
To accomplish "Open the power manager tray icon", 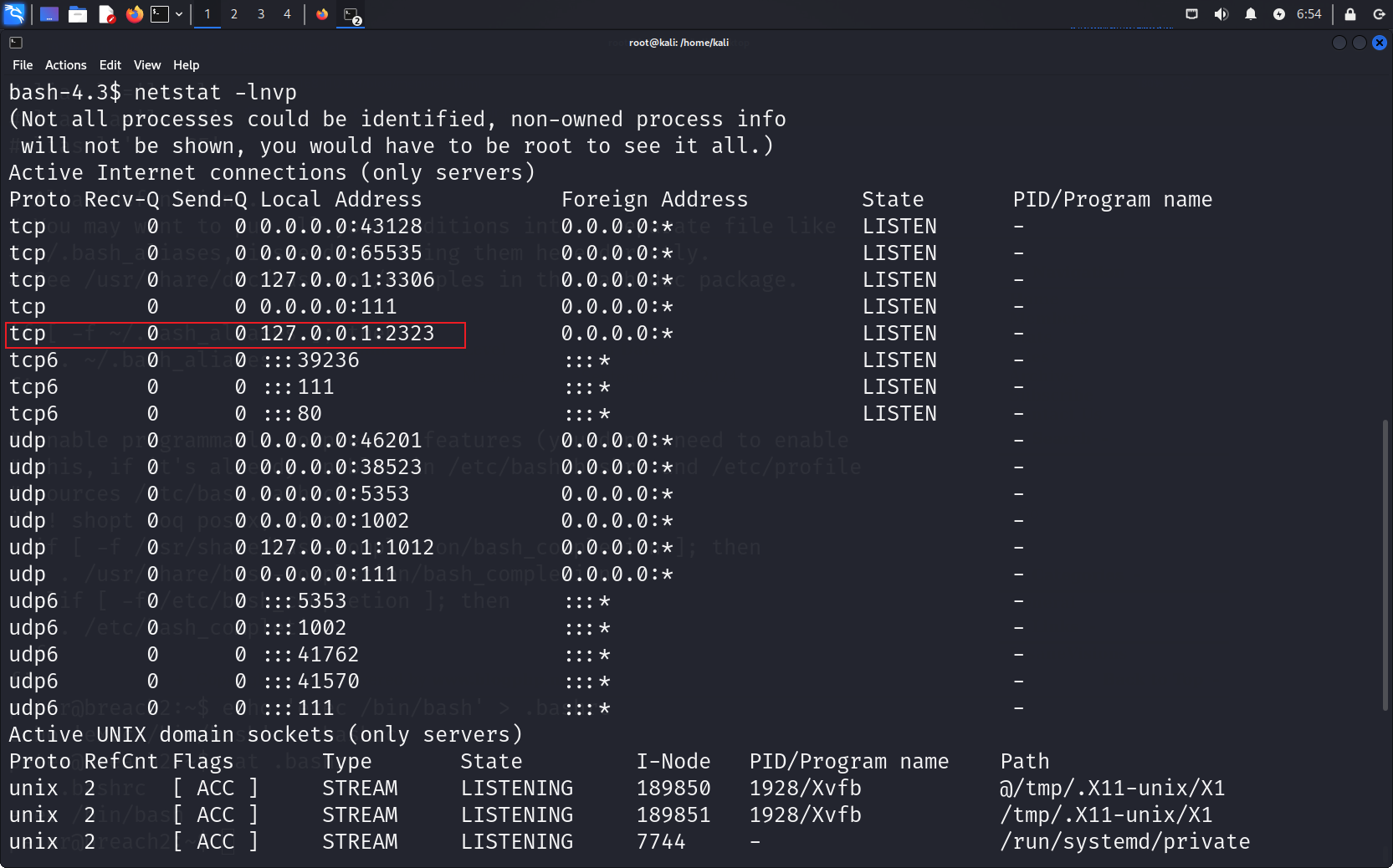I will click(x=1279, y=14).
